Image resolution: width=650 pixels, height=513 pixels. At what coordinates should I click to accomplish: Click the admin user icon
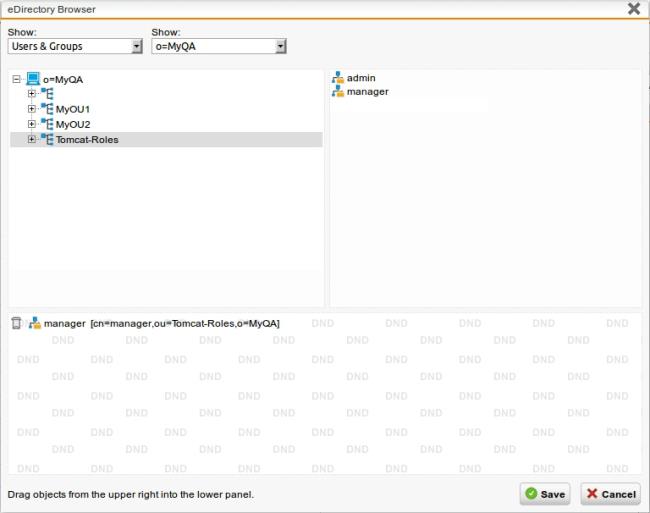[x=338, y=77]
